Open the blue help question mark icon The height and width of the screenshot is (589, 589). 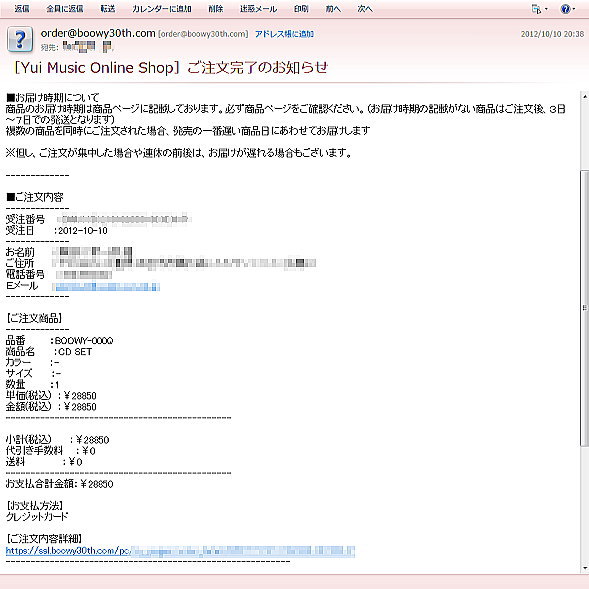tap(565, 9)
